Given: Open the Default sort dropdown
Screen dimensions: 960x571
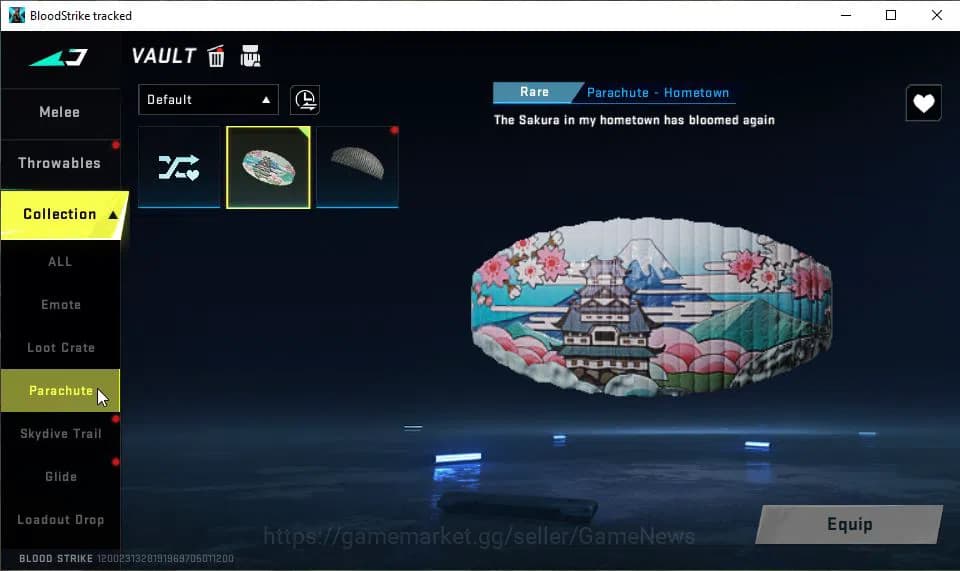Looking at the screenshot, I should click(208, 99).
